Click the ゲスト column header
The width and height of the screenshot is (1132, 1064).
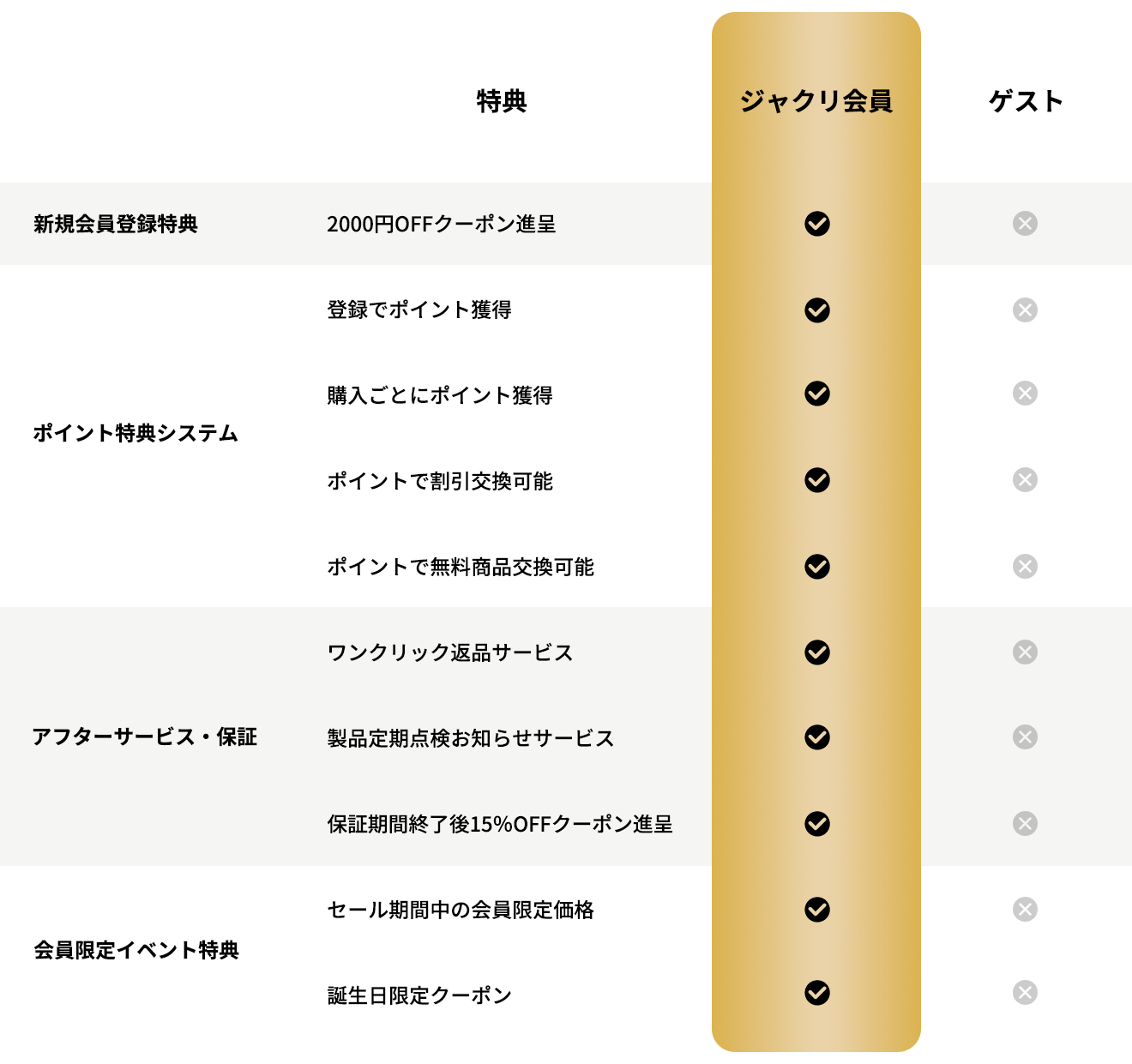pos(1026,101)
